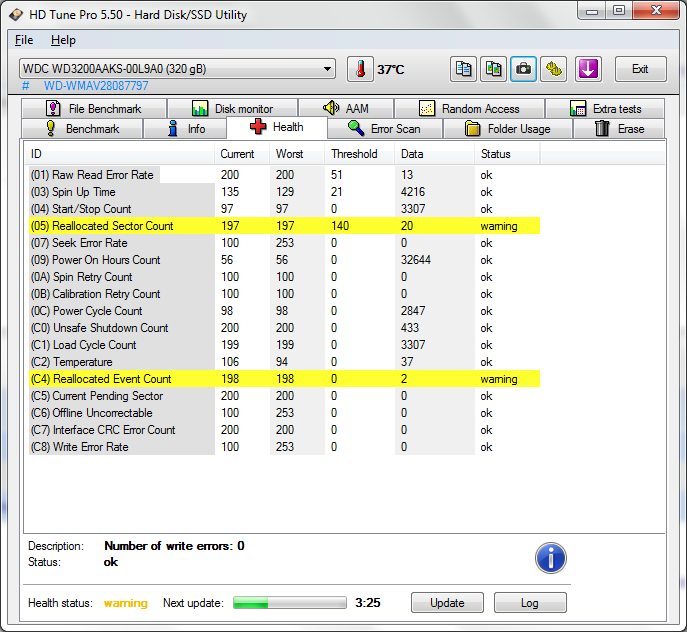Click warning status in Reallocated Sector row
Screen dimensions: 687x632
pyautogui.click(x=499, y=226)
